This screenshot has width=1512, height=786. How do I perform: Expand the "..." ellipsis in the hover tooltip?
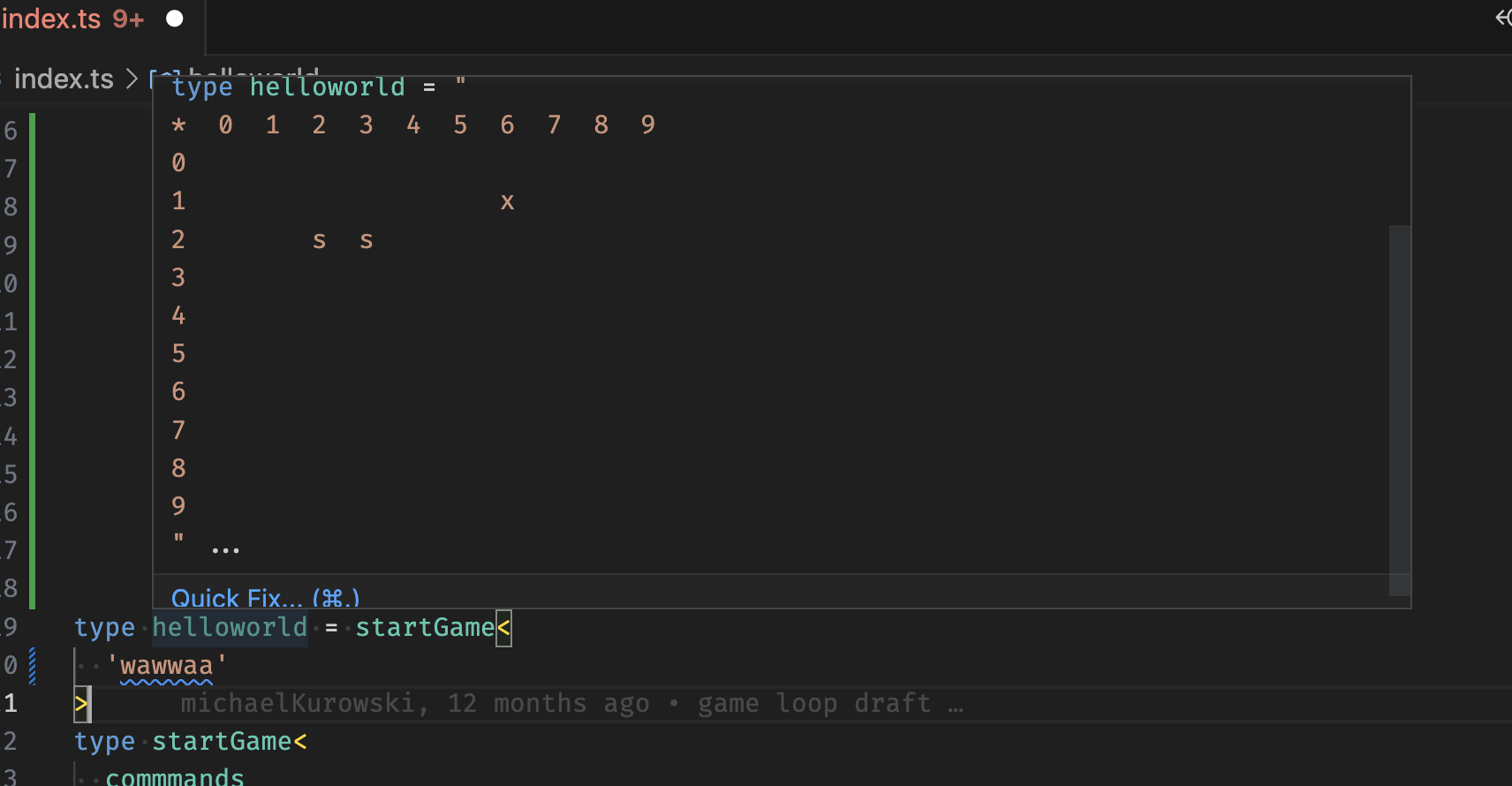coord(226,548)
